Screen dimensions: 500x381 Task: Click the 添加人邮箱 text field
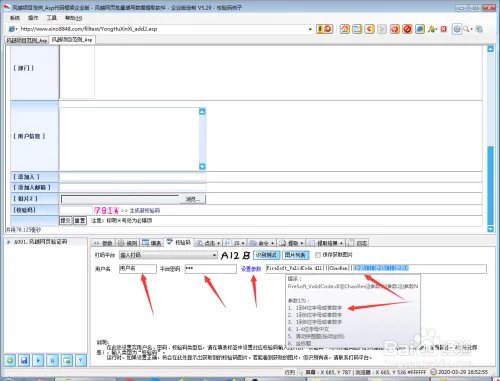[x=133, y=188]
